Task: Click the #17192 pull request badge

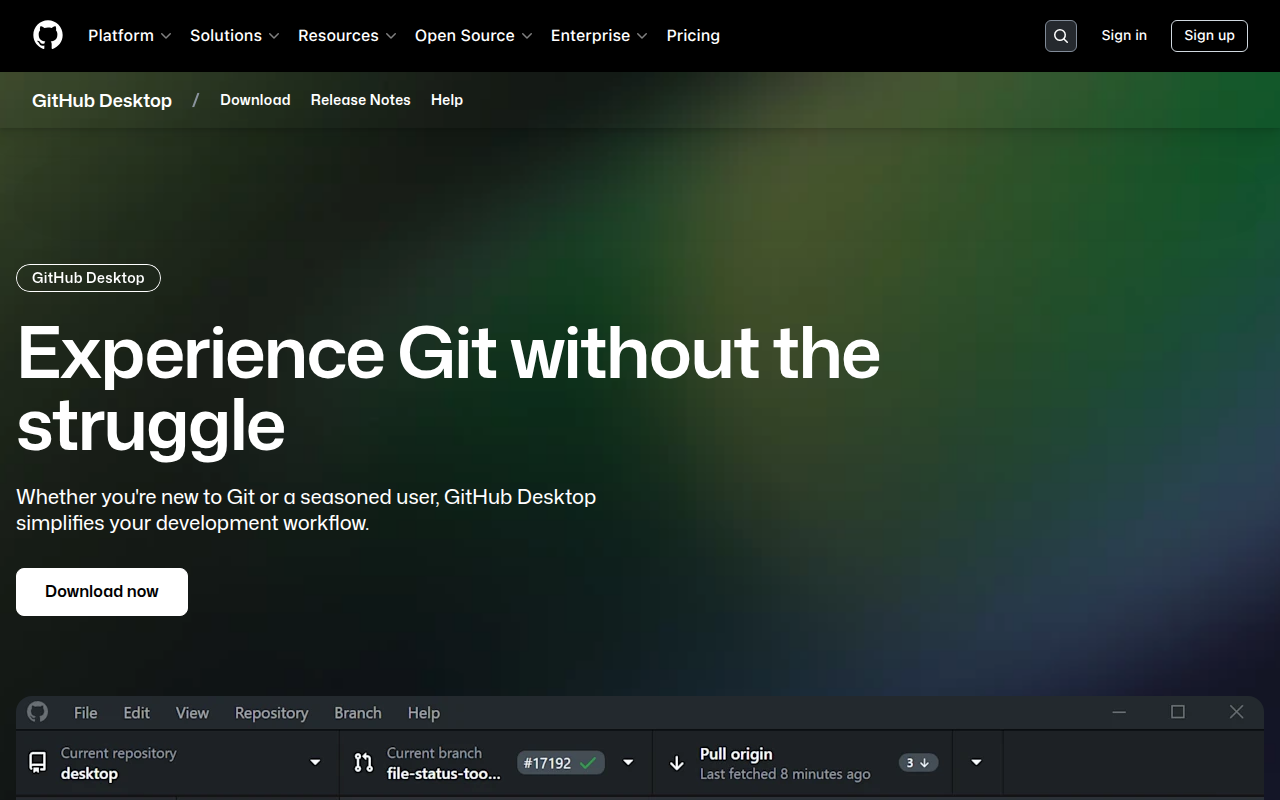Action: (x=561, y=763)
